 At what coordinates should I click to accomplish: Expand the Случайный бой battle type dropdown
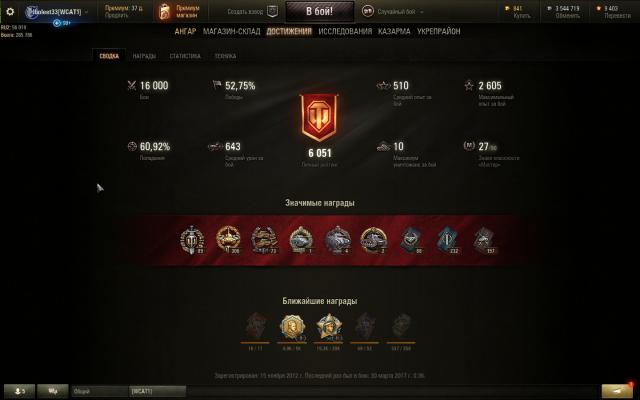[422, 12]
